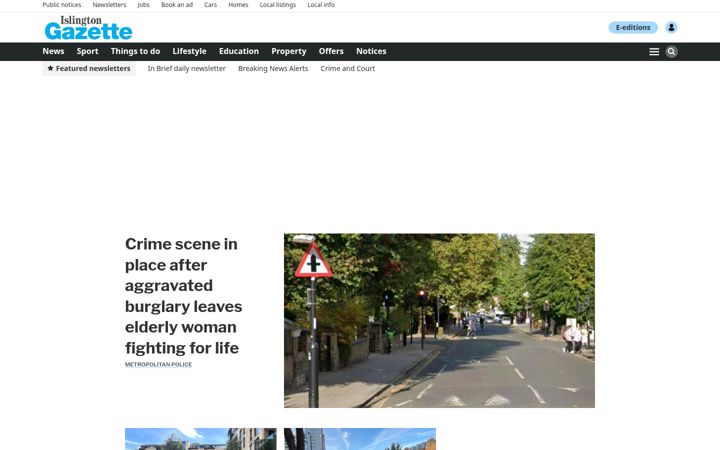
Task: Open the News menu
Action: (x=53, y=51)
